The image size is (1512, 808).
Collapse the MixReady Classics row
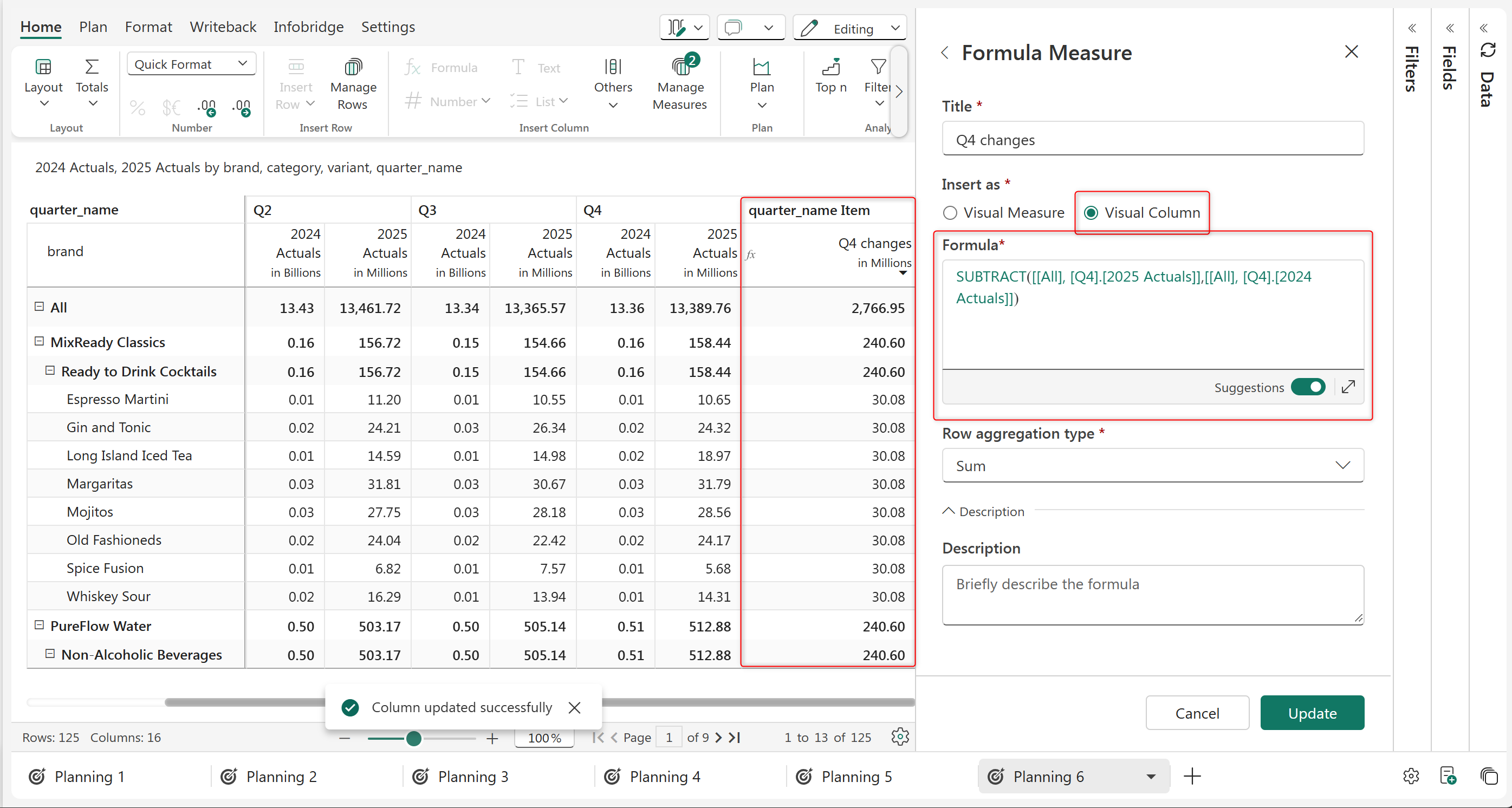tap(40, 342)
